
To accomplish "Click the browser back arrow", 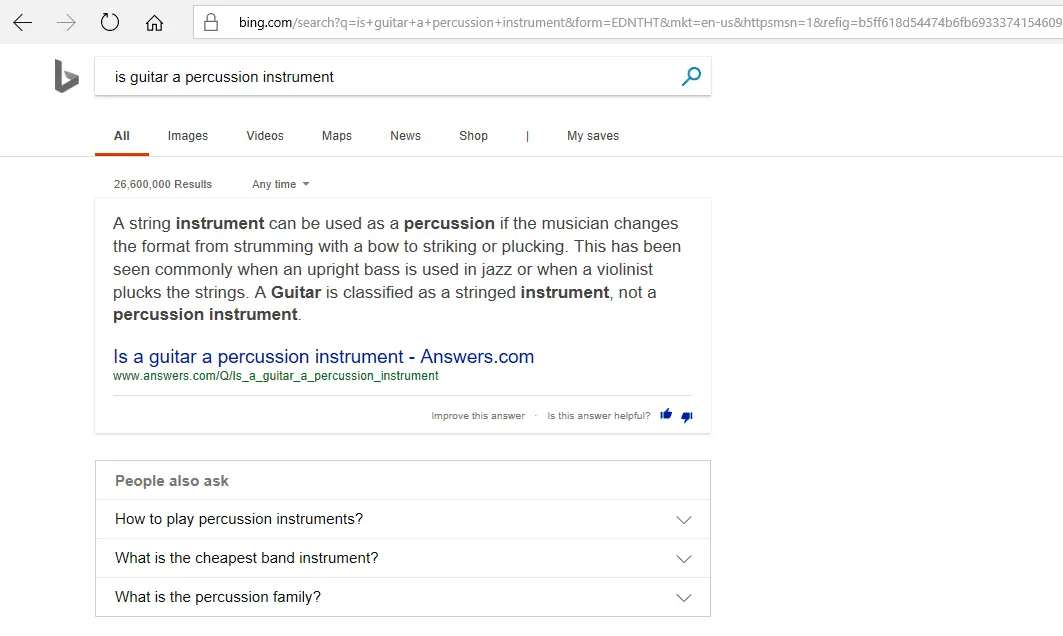I will pos(22,22).
